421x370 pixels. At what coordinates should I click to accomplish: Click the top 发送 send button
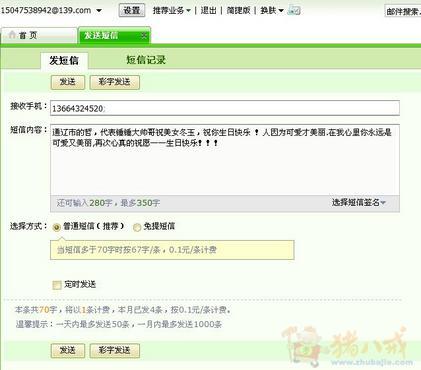(68, 82)
